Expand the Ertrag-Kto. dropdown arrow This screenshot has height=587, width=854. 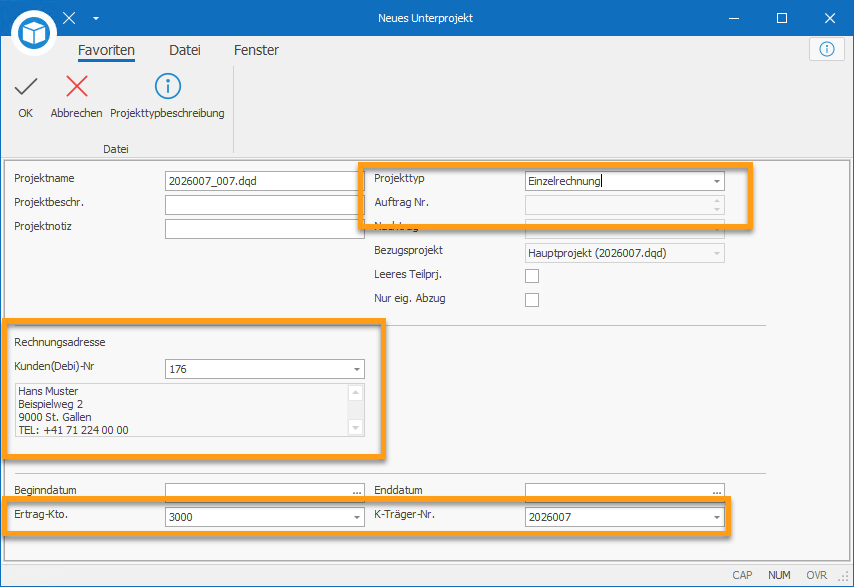coord(357,517)
